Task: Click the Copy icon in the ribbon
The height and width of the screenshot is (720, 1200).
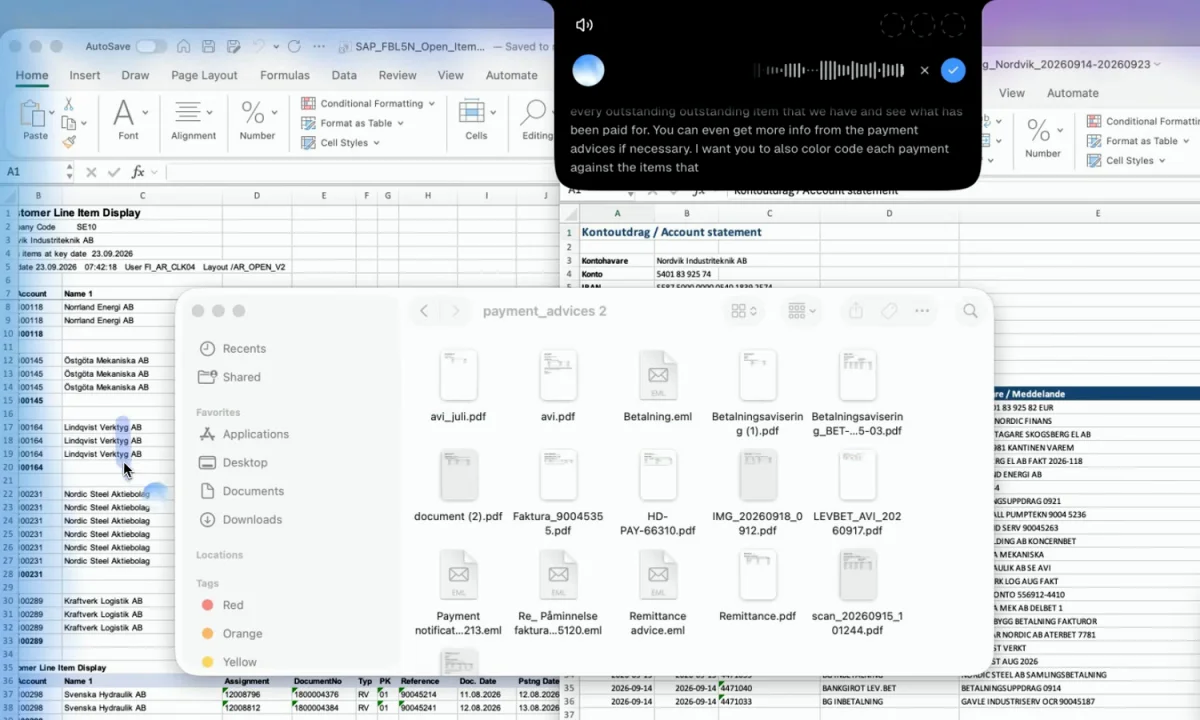Action: [x=68, y=123]
